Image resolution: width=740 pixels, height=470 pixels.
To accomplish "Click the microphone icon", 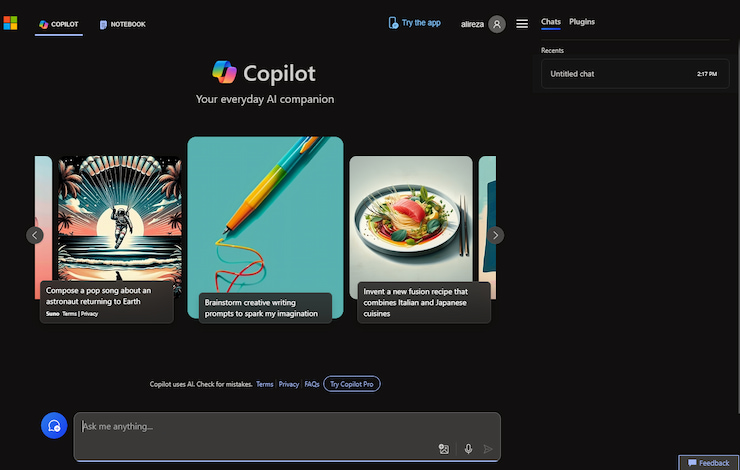I will (x=468, y=449).
